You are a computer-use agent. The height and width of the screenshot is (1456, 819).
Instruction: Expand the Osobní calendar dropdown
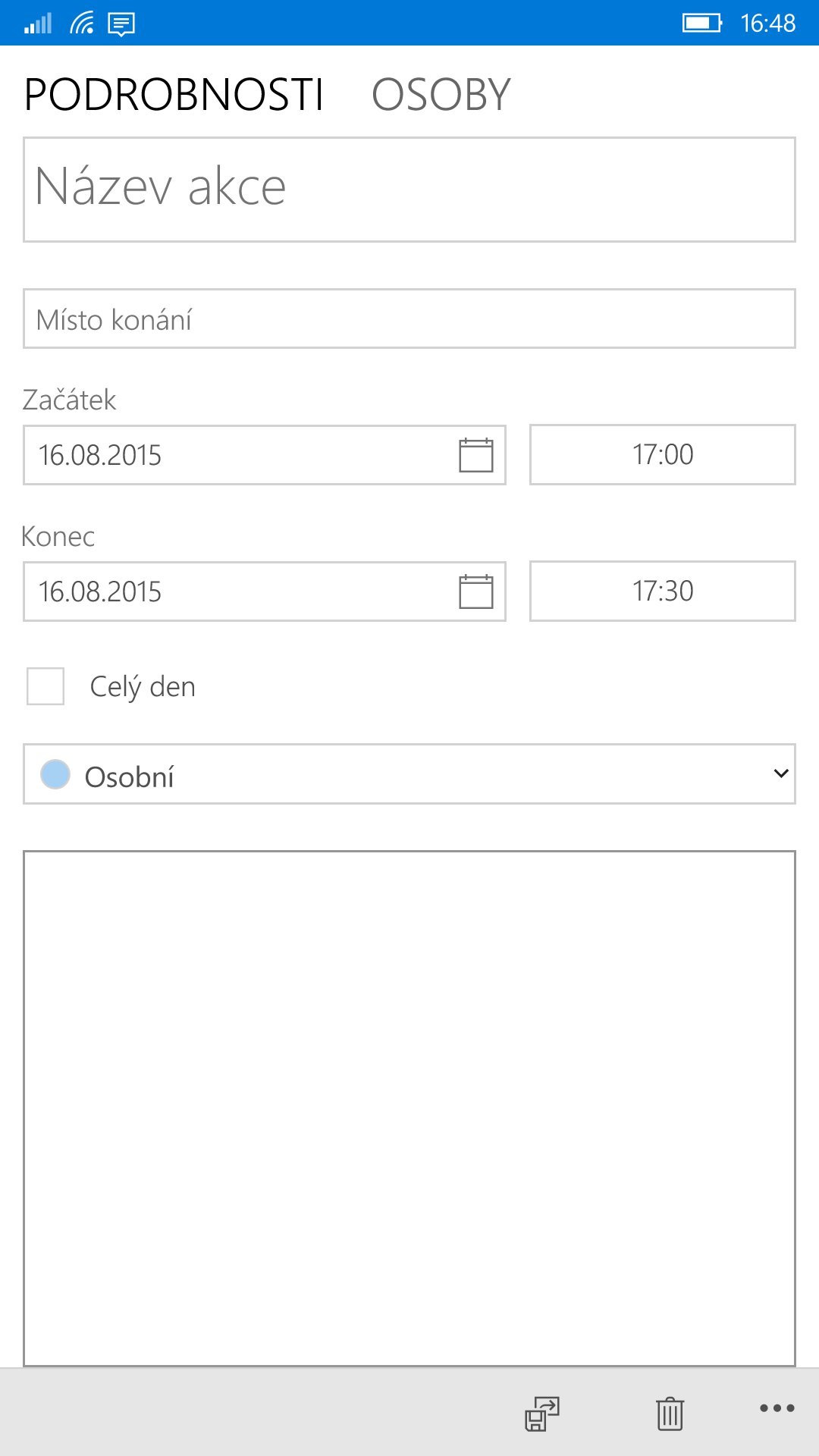click(x=409, y=773)
